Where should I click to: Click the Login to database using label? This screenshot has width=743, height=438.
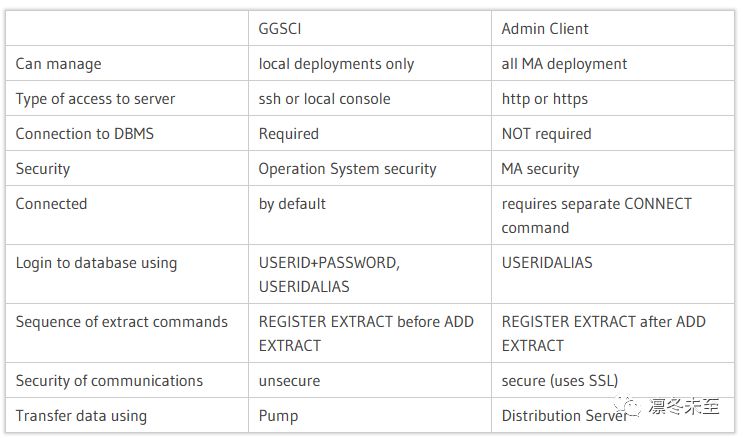[x=96, y=263]
